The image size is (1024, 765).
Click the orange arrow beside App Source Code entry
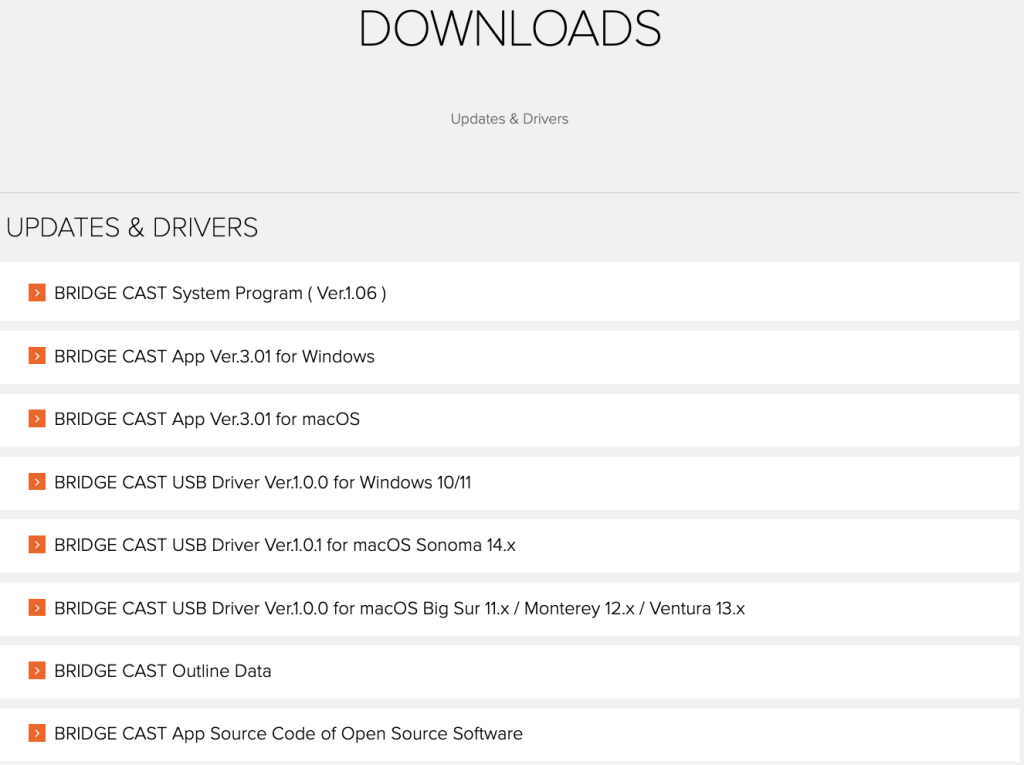tap(37, 734)
